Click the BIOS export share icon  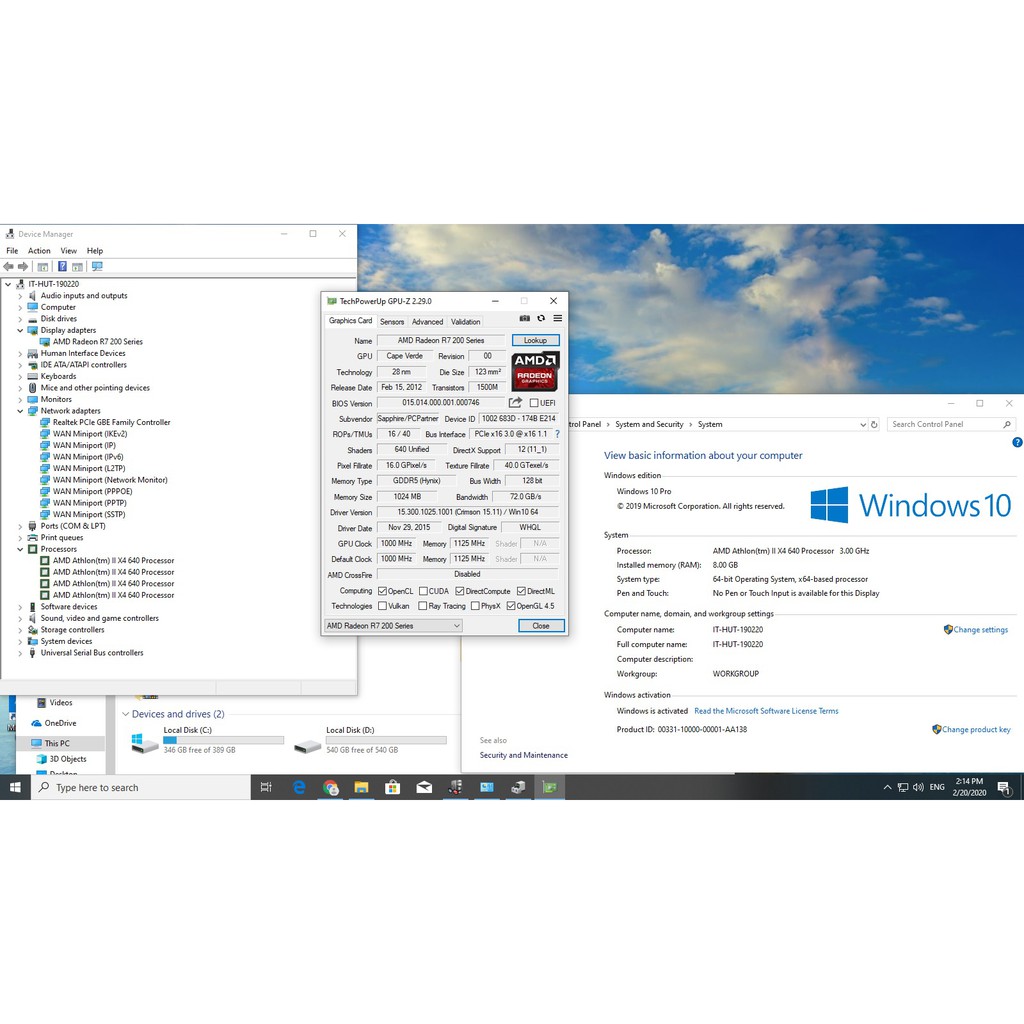coord(515,402)
